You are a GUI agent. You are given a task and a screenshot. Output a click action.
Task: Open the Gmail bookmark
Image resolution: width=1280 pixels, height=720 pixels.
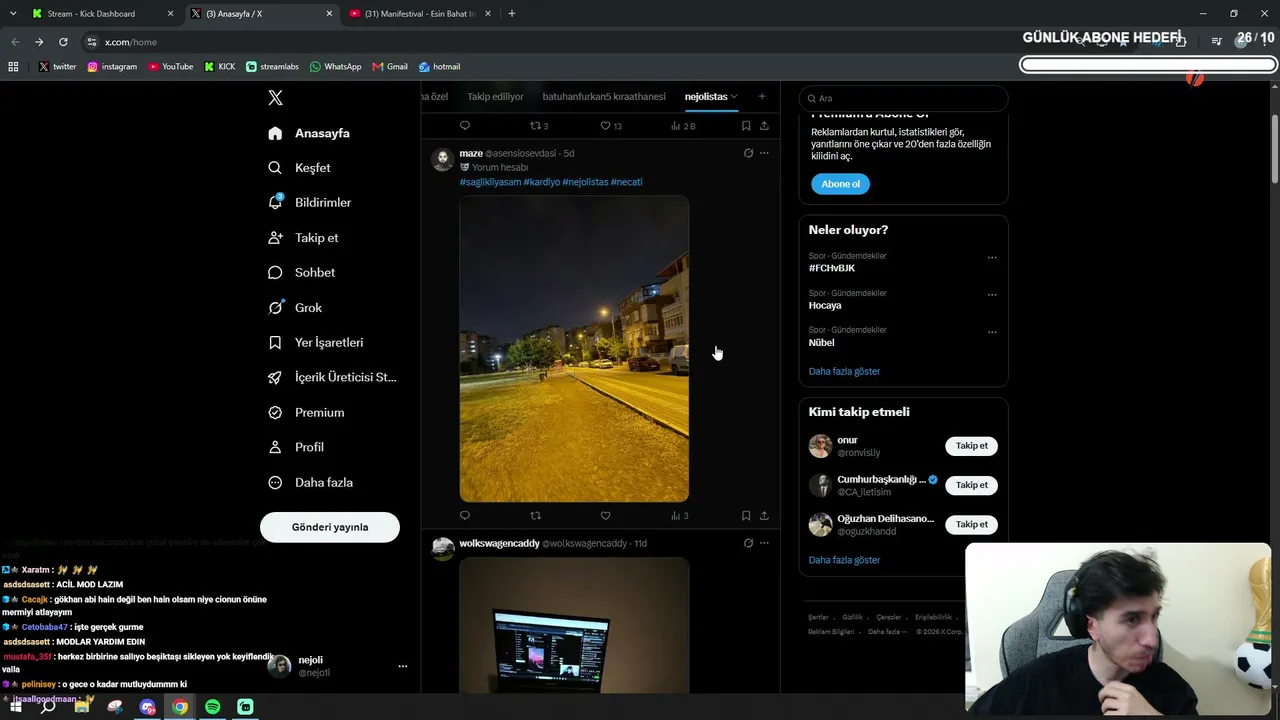point(390,67)
